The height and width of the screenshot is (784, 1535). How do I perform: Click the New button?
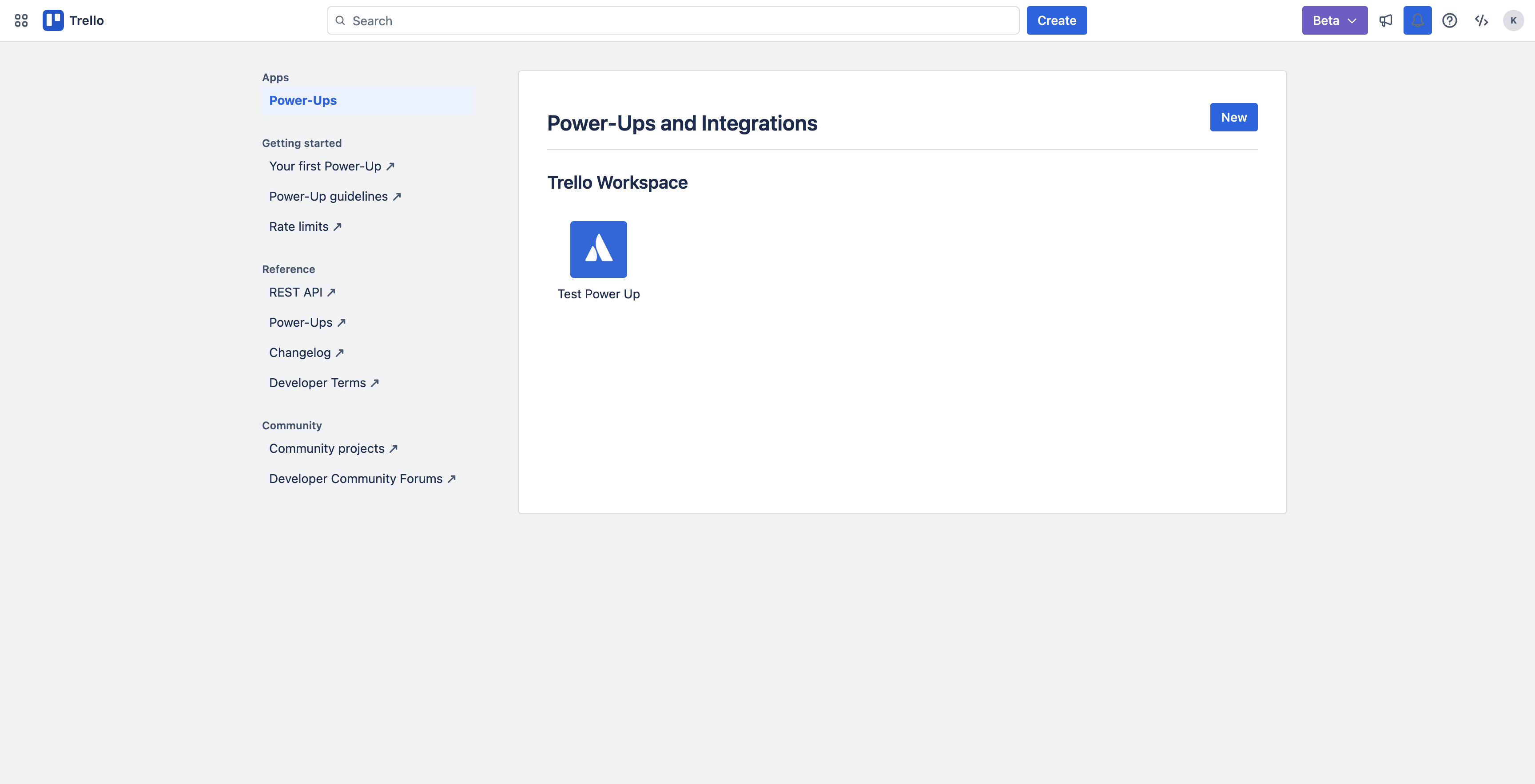click(1233, 117)
